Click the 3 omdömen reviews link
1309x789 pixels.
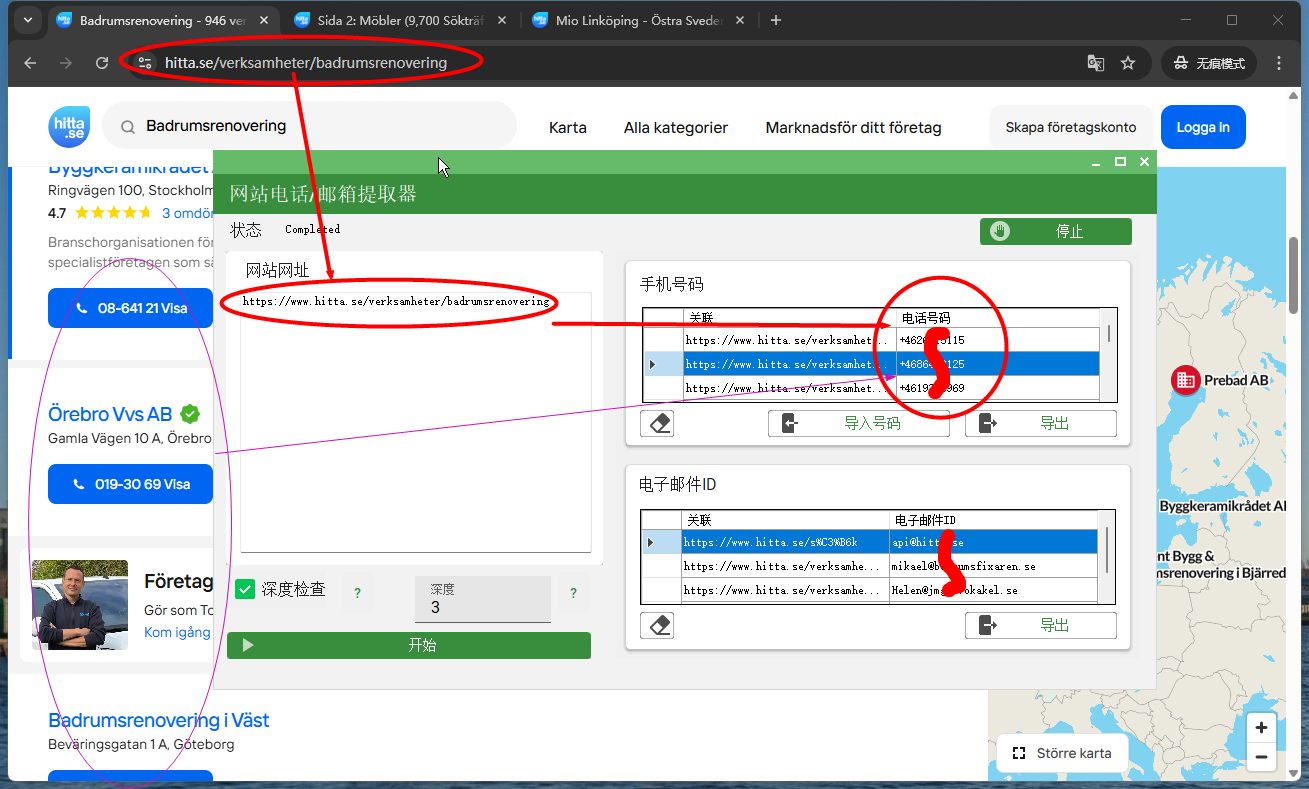point(188,213)
